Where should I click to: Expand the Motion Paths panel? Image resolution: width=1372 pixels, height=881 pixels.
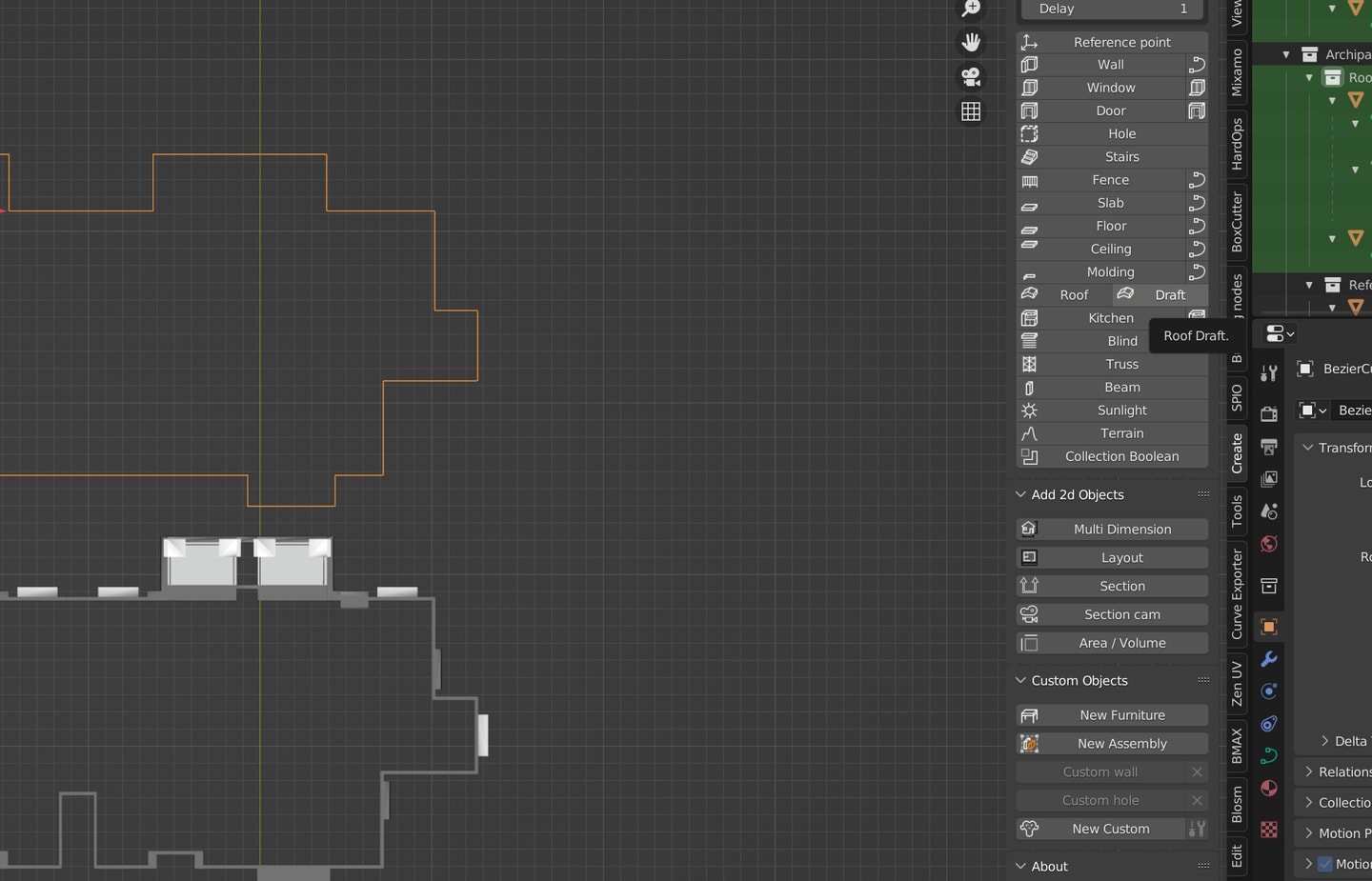1309,833
